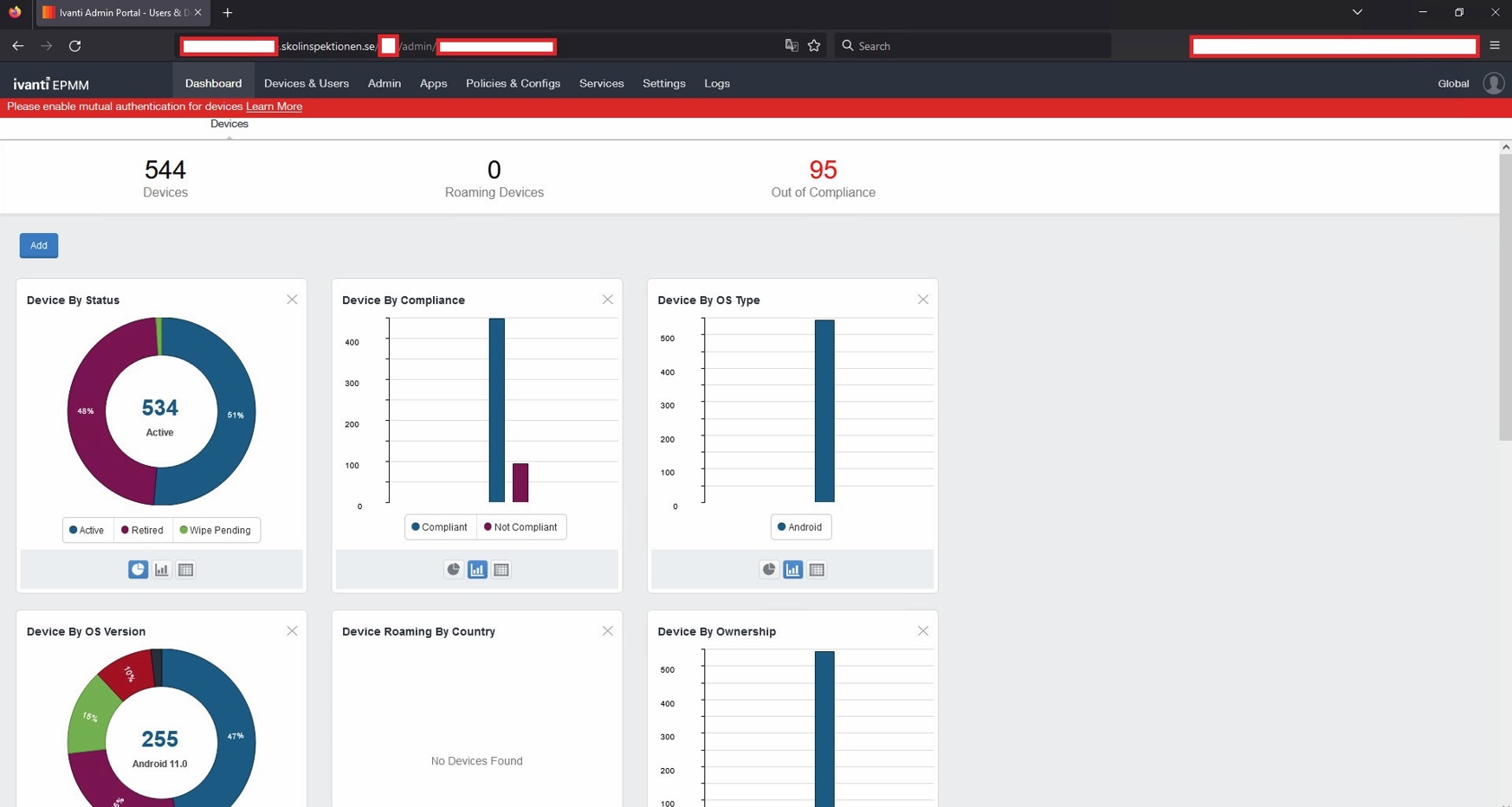The height and width of the screenshot is (807, 1512).
Task: Click the translate page icon in address bar
Action: click(x=792, y=46)
